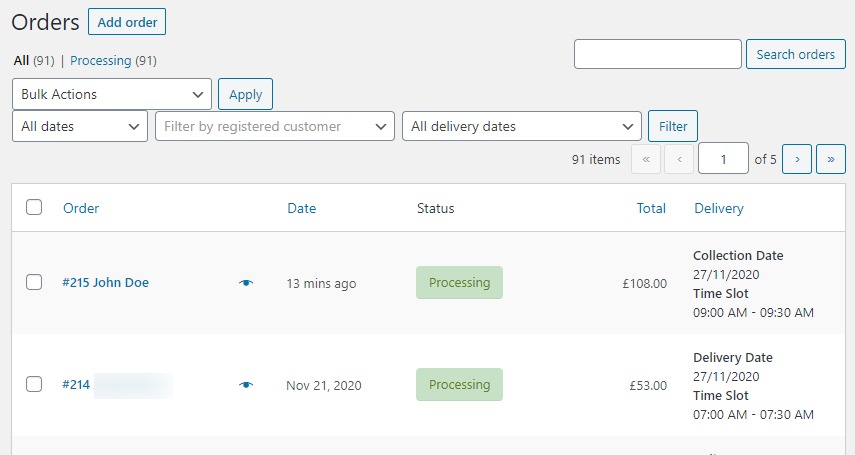Focus the search orders text field
855x455 pixels.
[x=658, y=54]
